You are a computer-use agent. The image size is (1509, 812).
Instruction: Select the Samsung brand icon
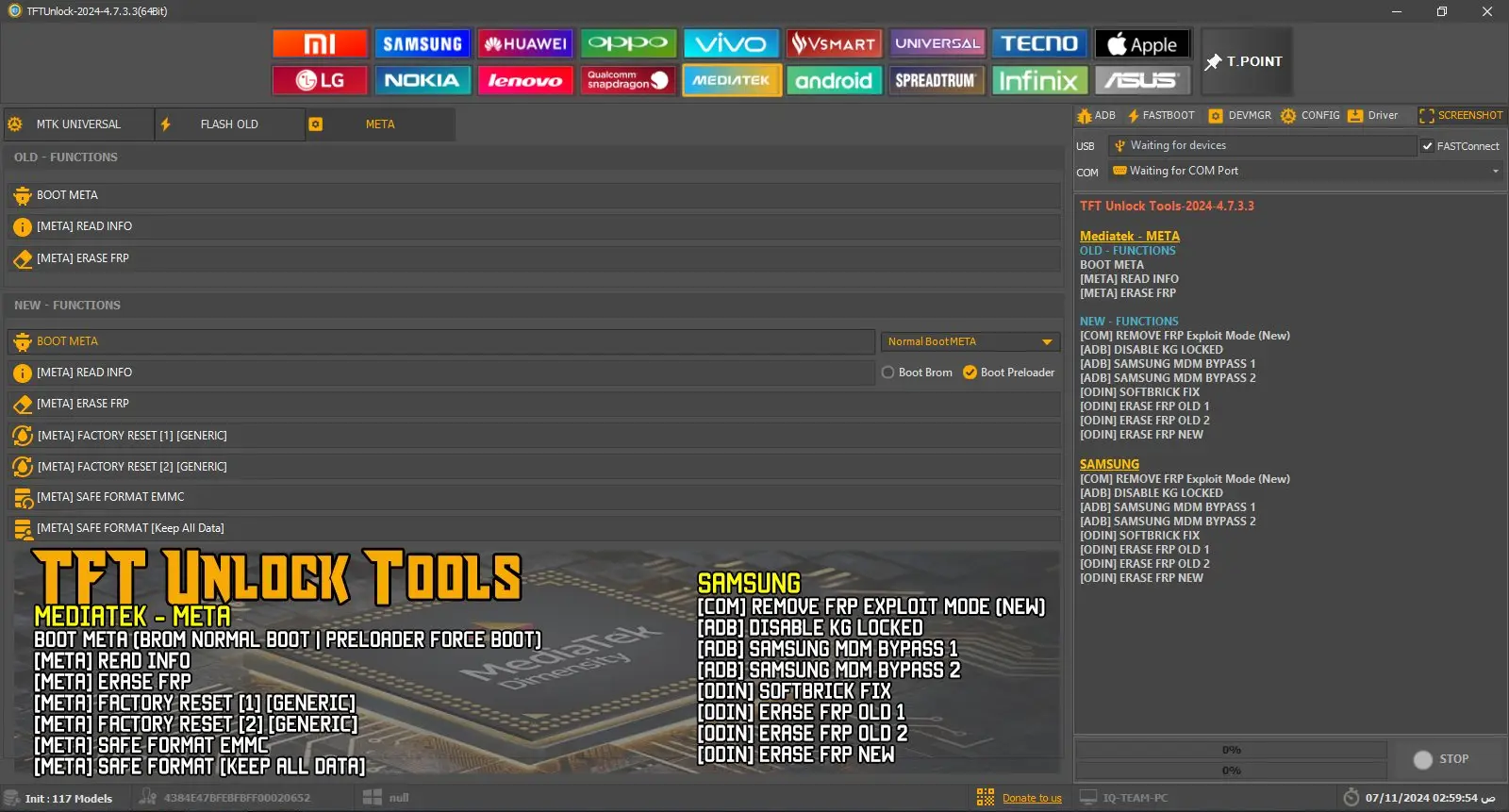click(x=423, y=43)
